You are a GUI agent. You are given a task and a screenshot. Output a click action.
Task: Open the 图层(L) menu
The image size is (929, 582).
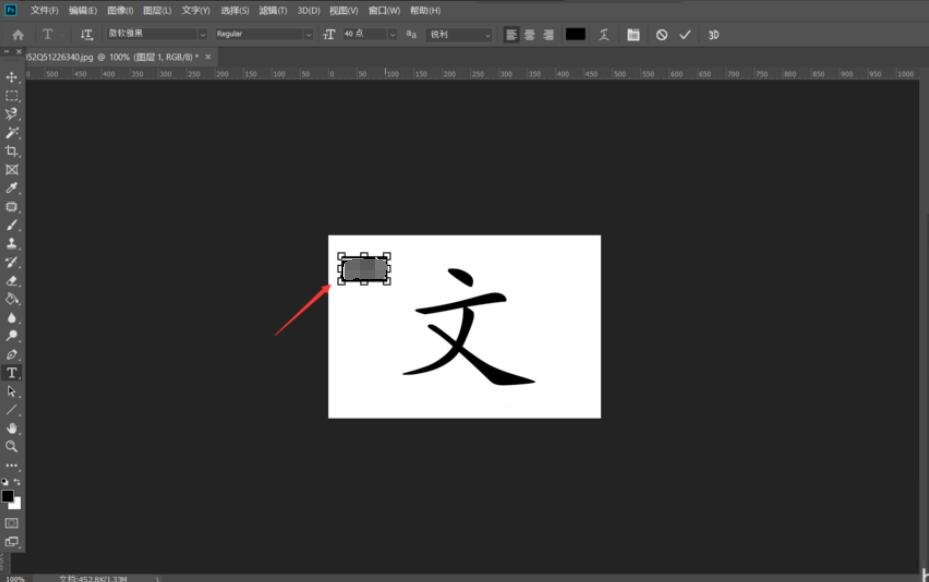pos(157,10)
